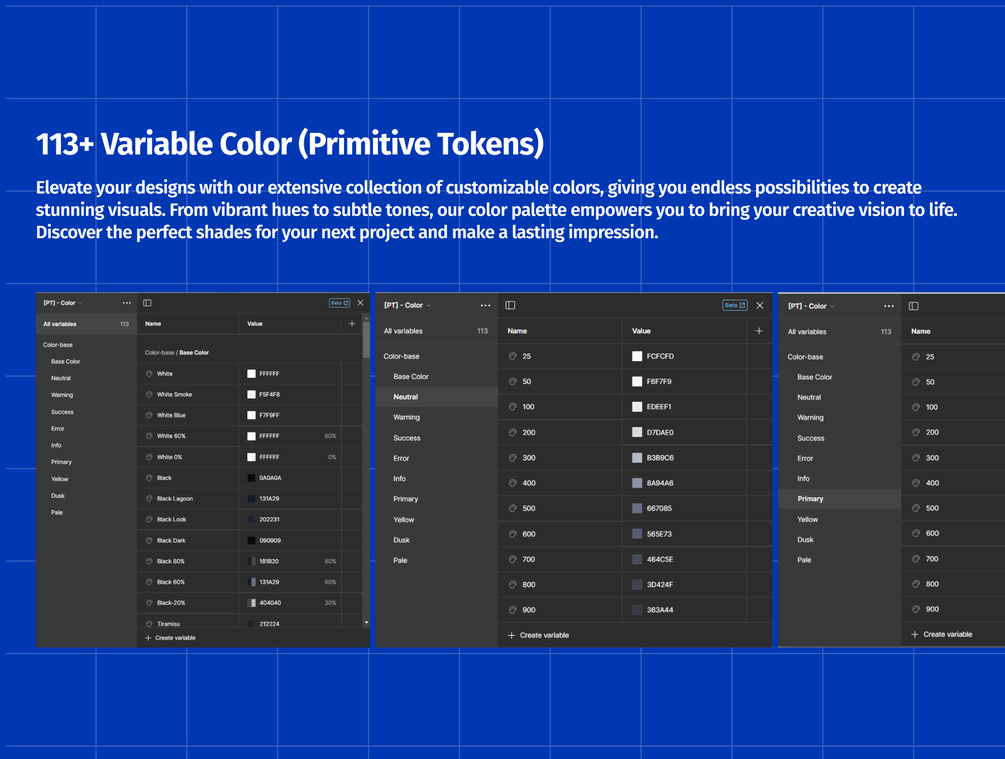
Task: Open [PT] - Color collection dropdown in right panel
Action: (811, 306)
